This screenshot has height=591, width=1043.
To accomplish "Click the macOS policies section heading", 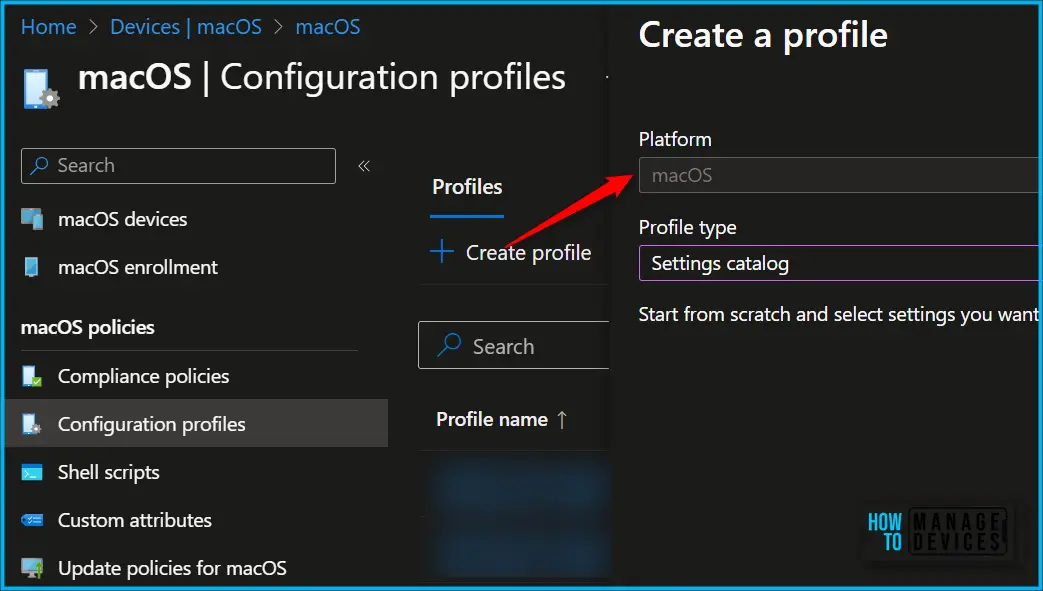I will point(88,327).
